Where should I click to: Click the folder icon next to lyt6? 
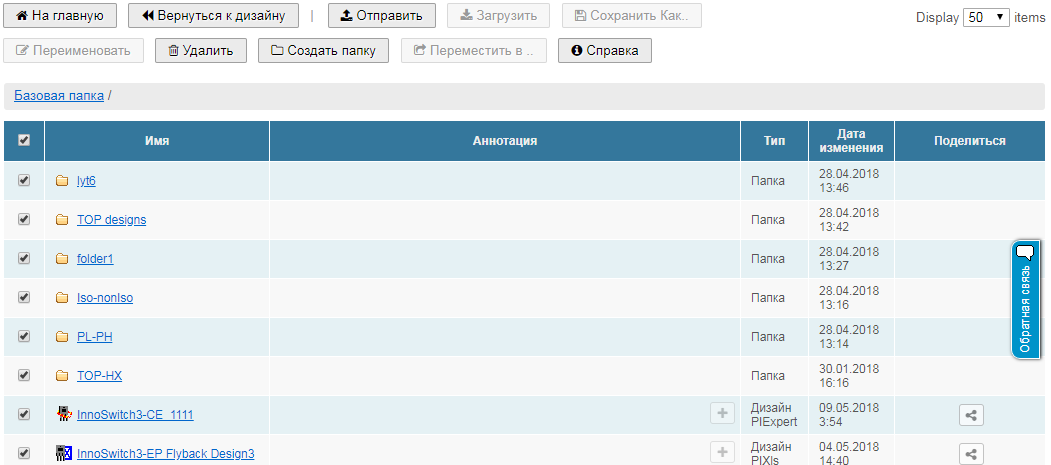(x=62, y=181)
